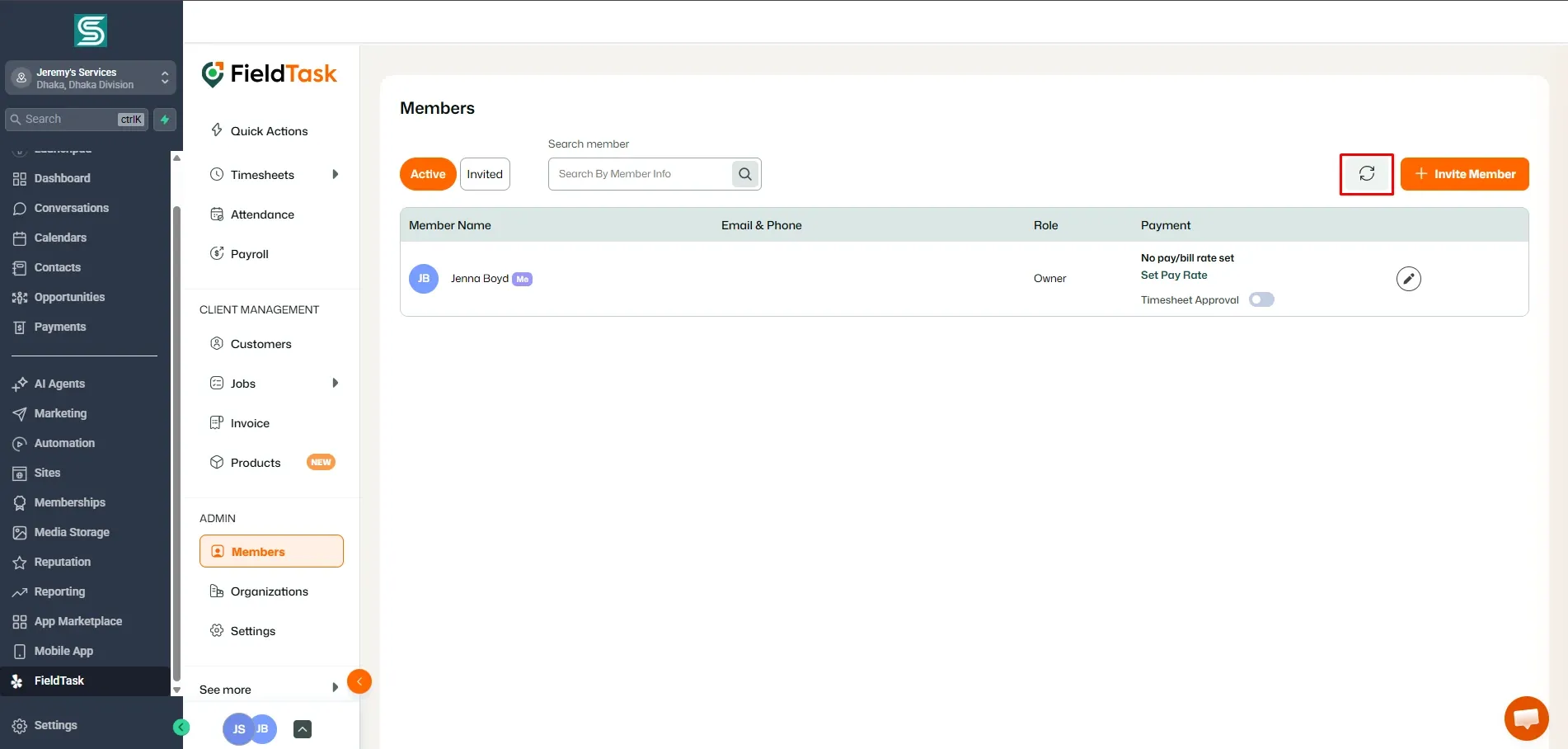The image size is (1568, 749).
Task: Open Contacts in the left sidebar
Action: pyautogui.click(x=57, y=267)
